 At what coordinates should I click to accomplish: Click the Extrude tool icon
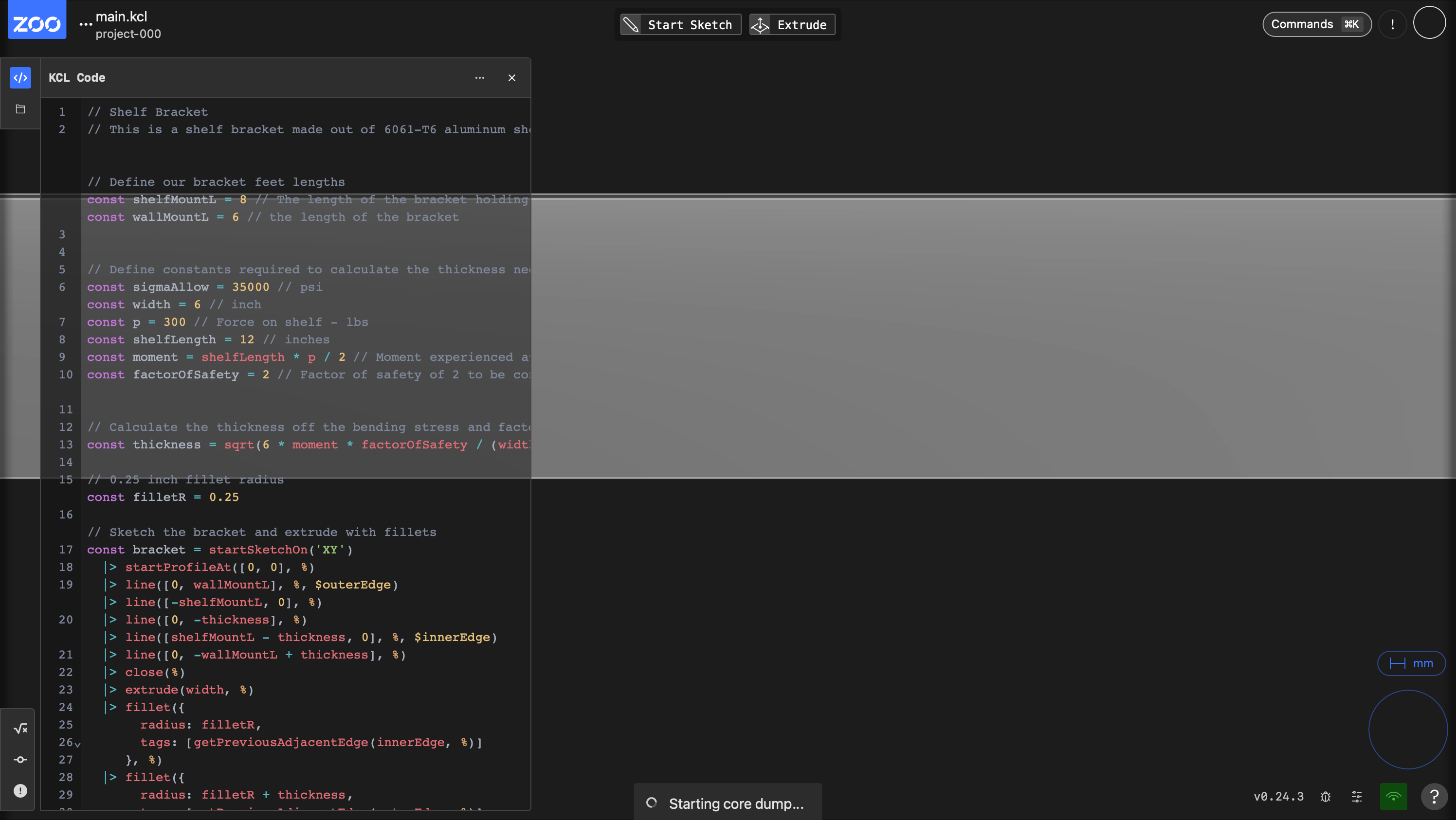tap(760, 25)
